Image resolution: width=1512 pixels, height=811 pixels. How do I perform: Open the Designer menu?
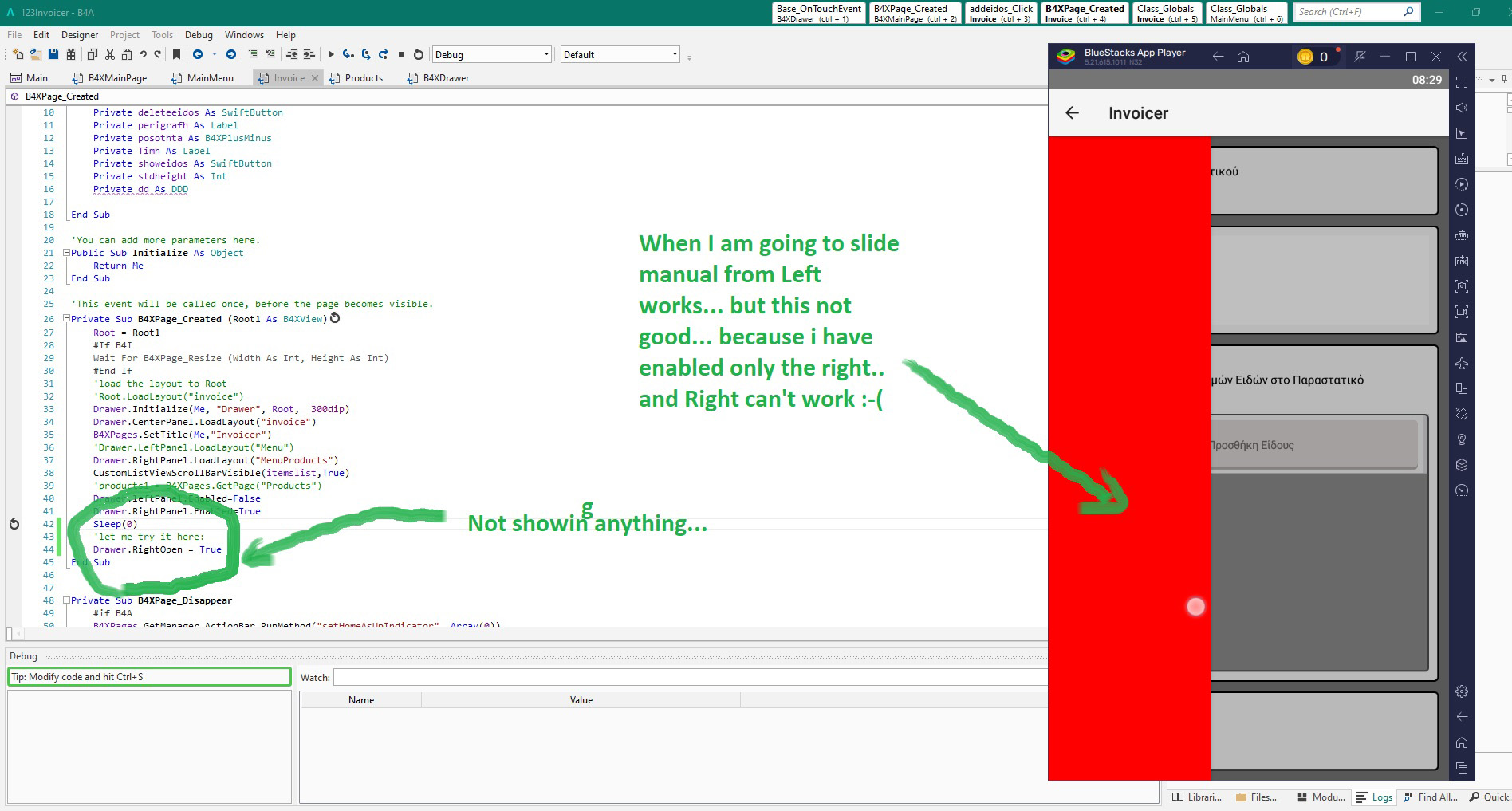click(x=80, y=35)
